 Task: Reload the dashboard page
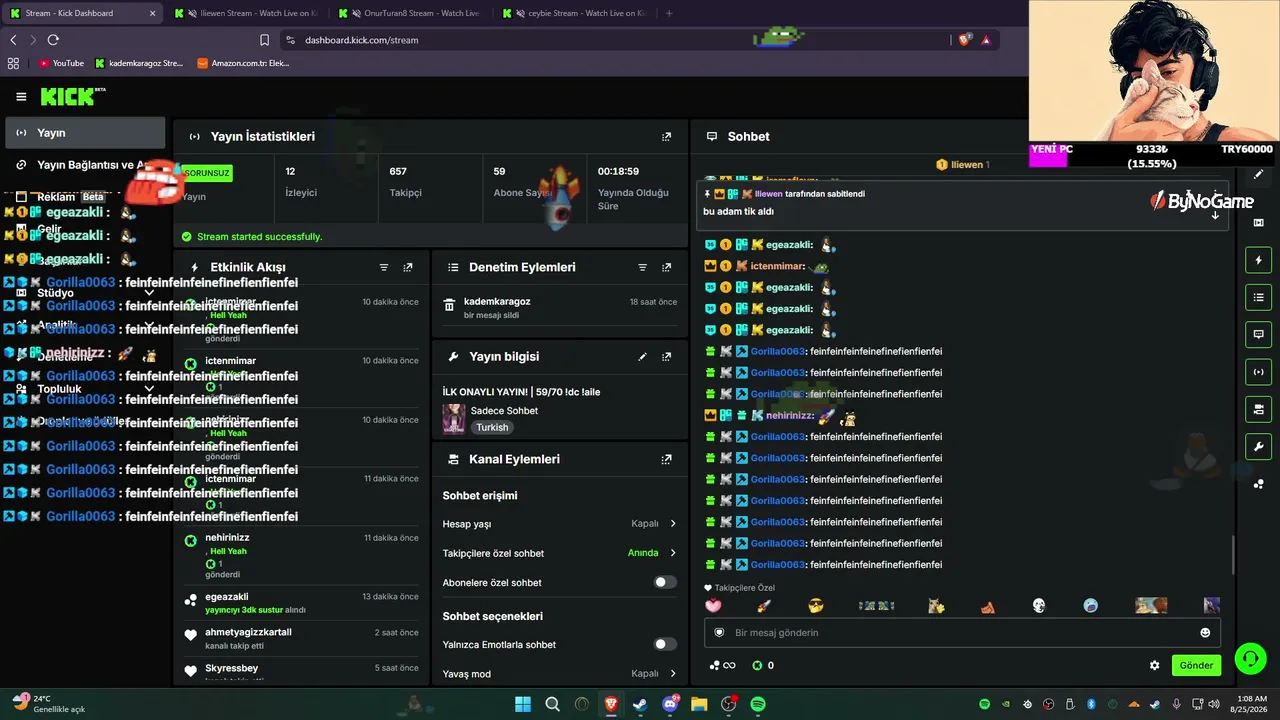53,40
